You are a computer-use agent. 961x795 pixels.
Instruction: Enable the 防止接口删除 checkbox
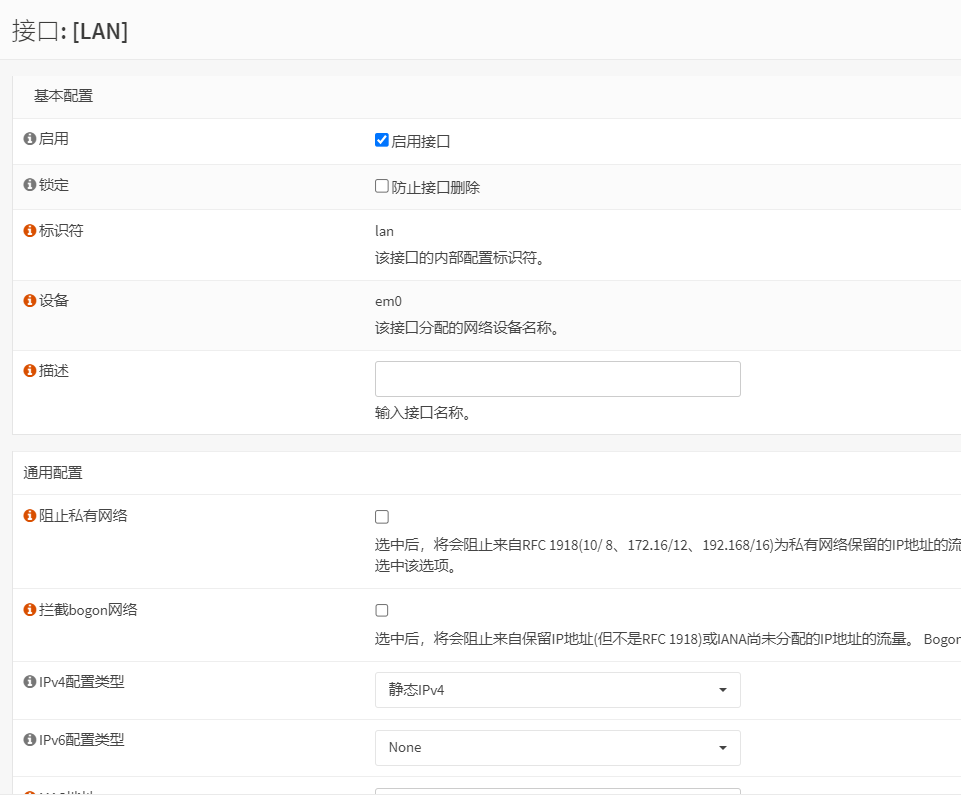pyautogui.click(x=382, y=186)
